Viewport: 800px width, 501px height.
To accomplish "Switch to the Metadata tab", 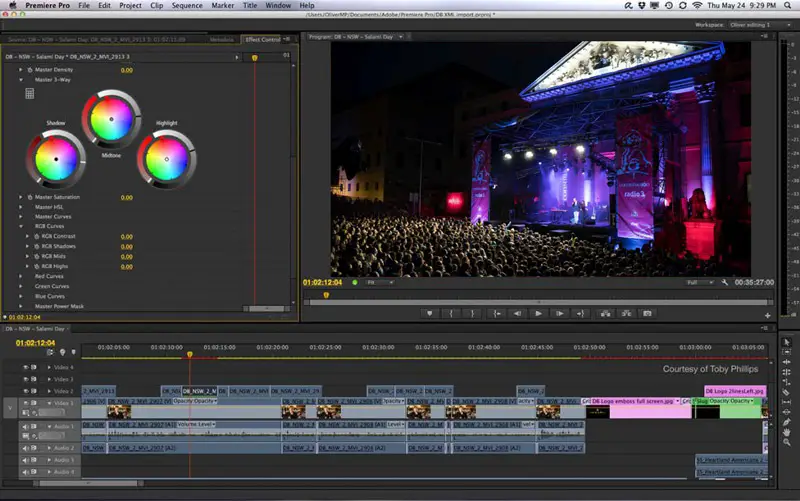I will (221, 40).
